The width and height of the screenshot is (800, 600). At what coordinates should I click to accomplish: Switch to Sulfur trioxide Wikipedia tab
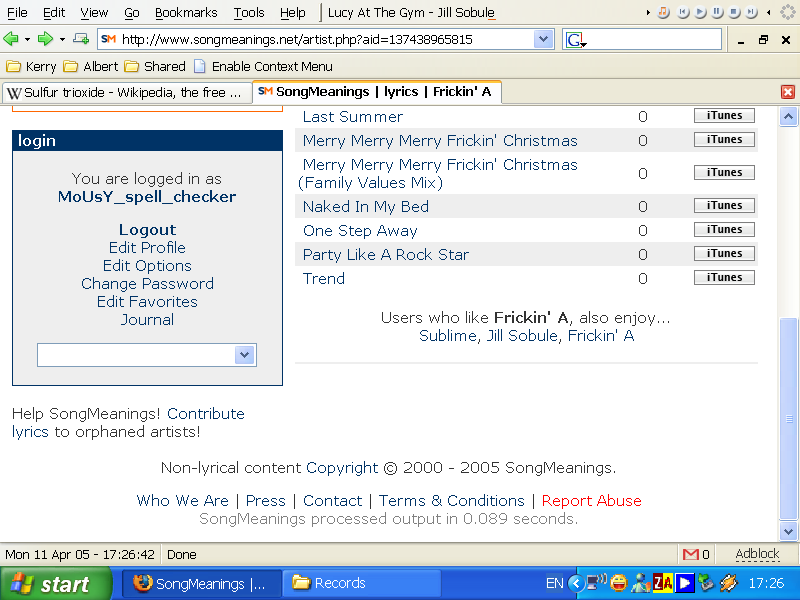click(x=127, y=93)
